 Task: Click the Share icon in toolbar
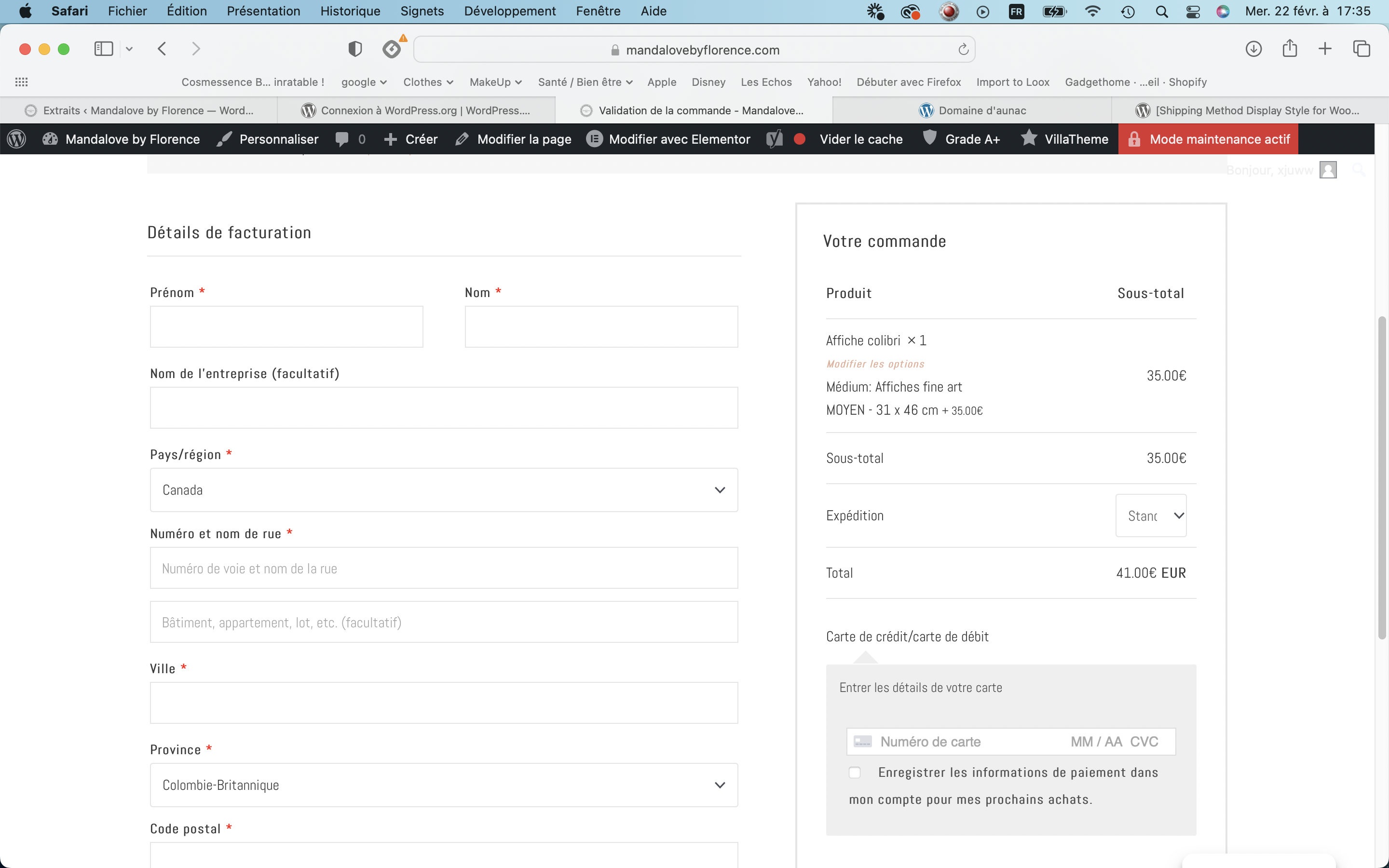(x=1289, y=49)
